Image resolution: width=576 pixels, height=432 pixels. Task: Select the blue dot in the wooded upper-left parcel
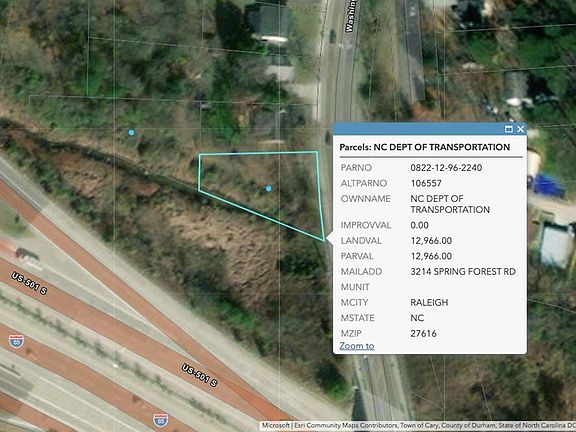click(131, 133)
